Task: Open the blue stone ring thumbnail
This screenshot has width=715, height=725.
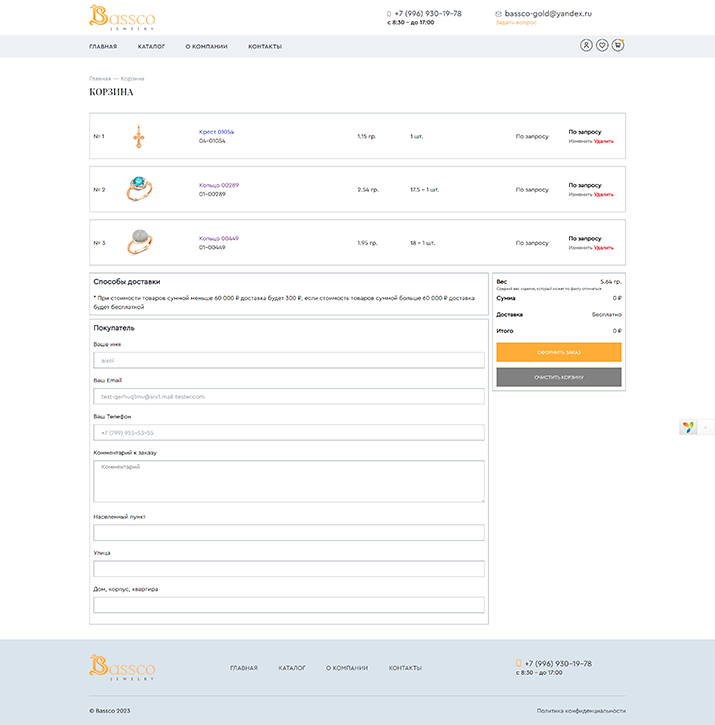Action: click(x=139, y=189)
